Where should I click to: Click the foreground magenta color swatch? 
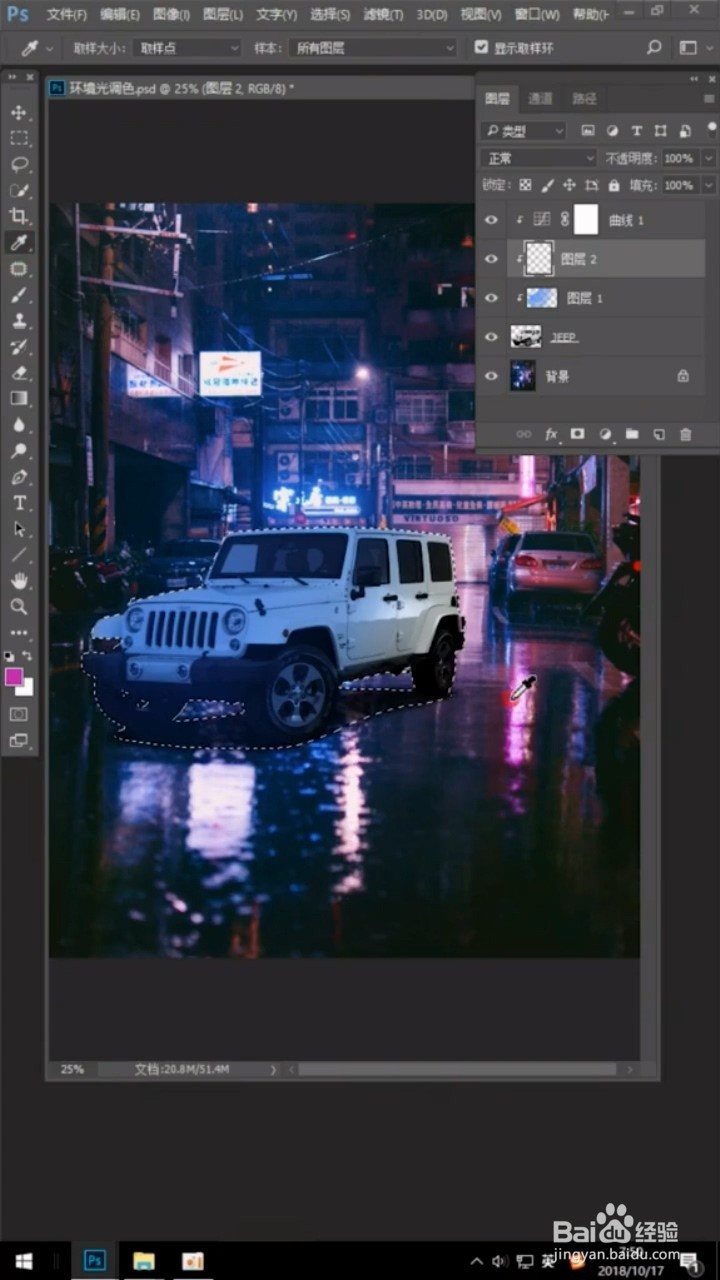click(14, 676)
